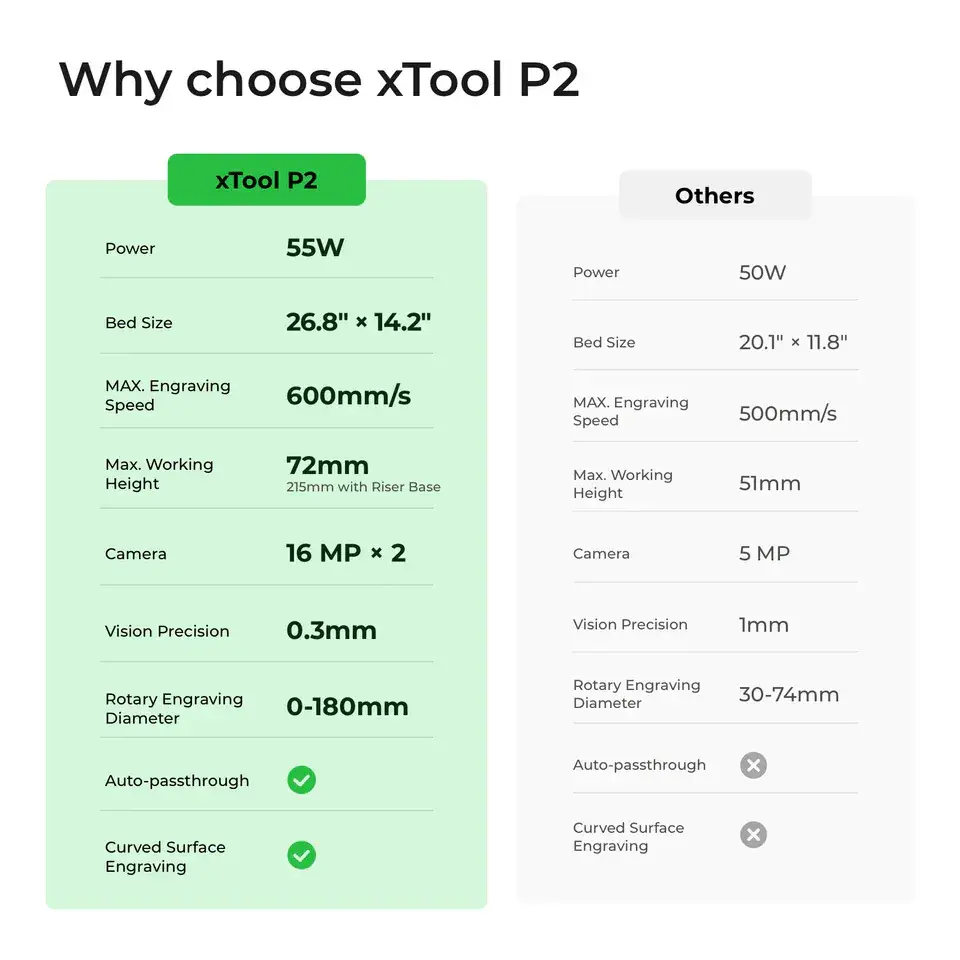
Task: Click the 600mm/s engraving speed value
Action: click(x=348, y=395)
